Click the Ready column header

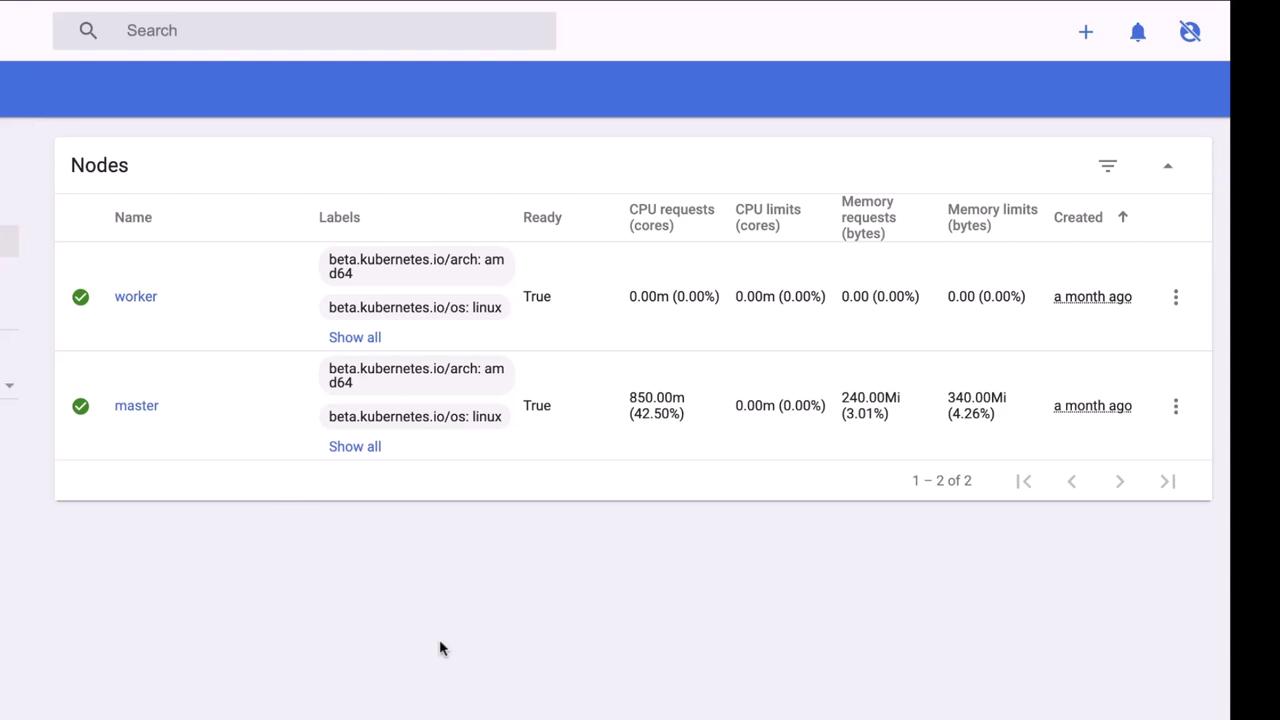[x=542, y=217]
